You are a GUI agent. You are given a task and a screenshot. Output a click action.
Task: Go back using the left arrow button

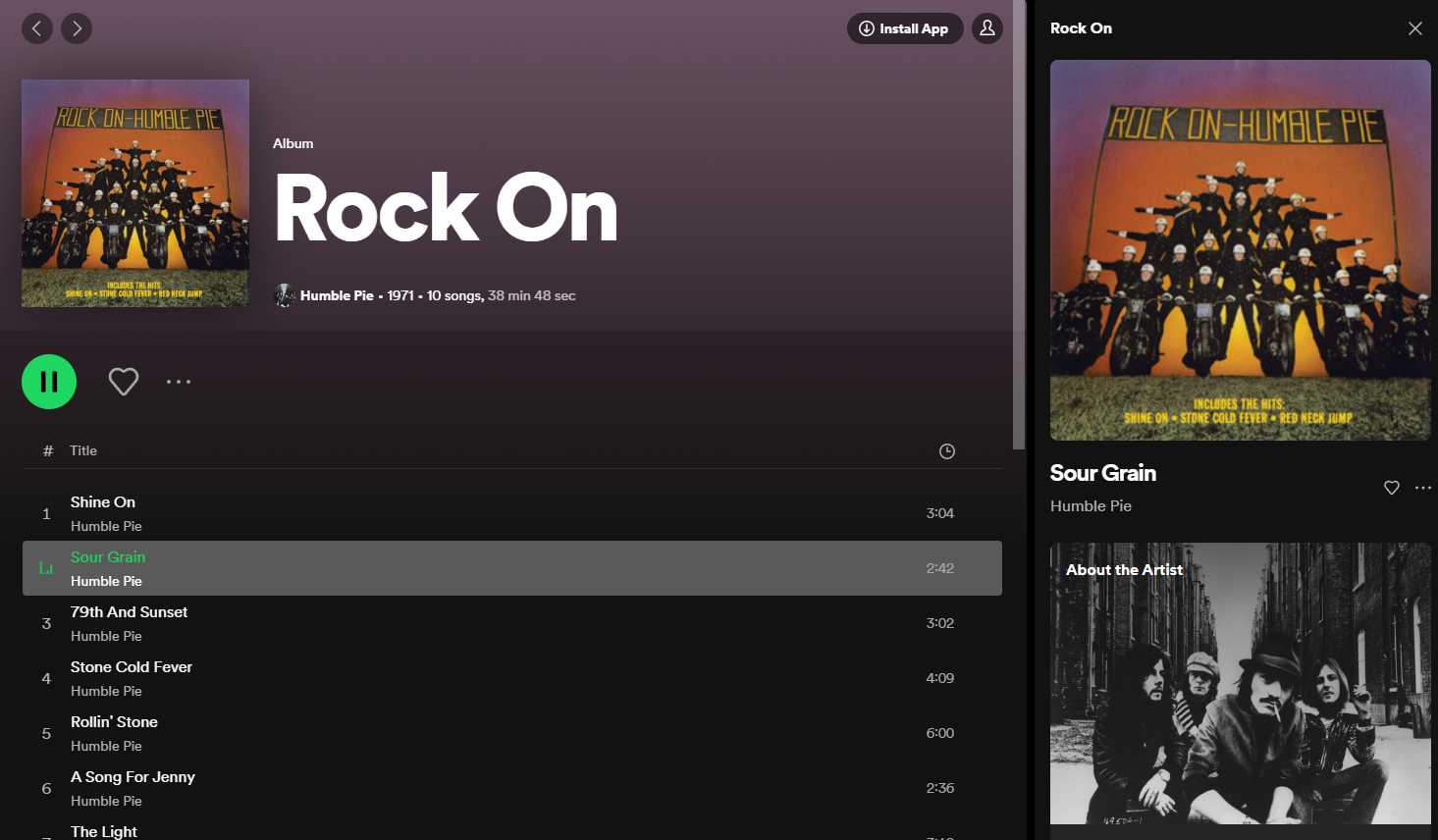(37, 28)
